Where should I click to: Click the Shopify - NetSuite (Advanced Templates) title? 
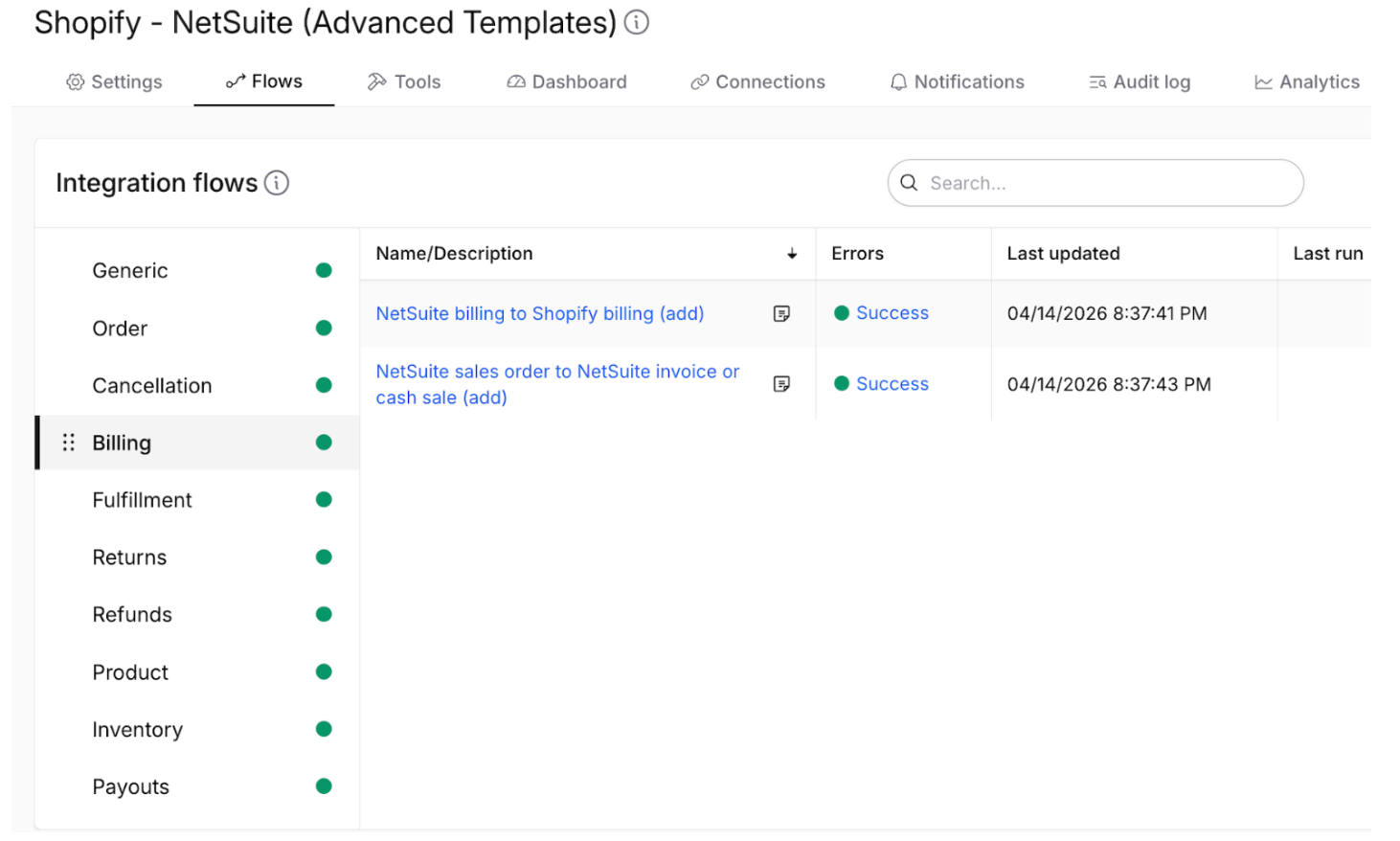coord(326,22)
